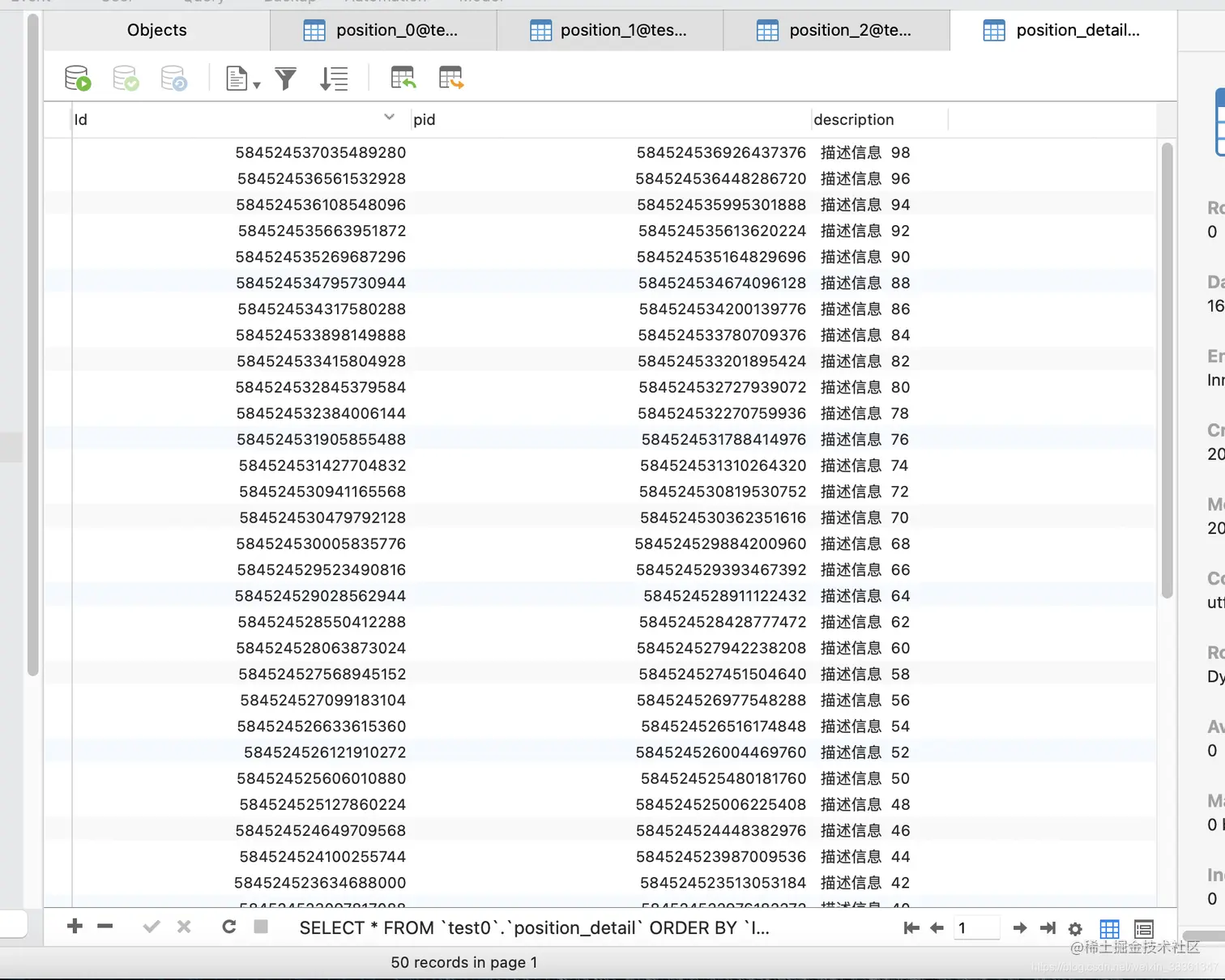This screenshot has height=980, width=1225.
Task: Switch to grid view
Action: pyautogui.click(x=1110, y=929)
